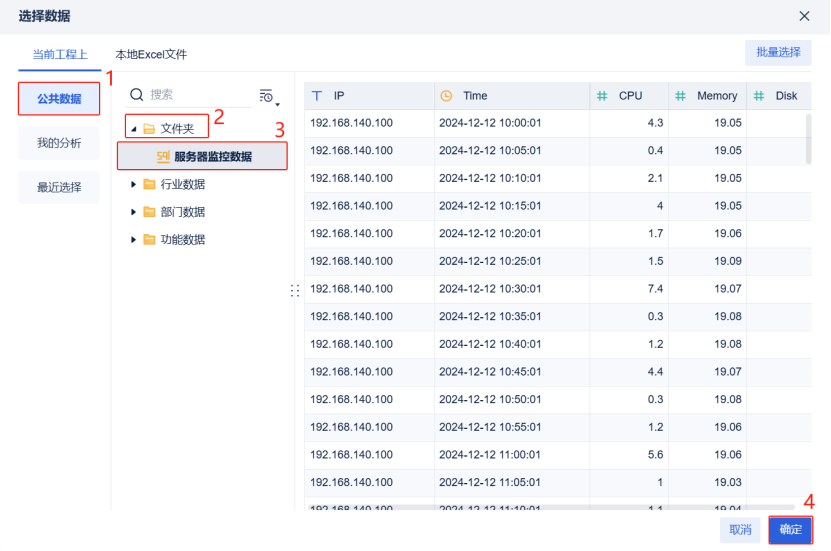Expand the 功能数据 folder arrow
Viewport: 831px width, 551px height.
[x=135, y=240]
